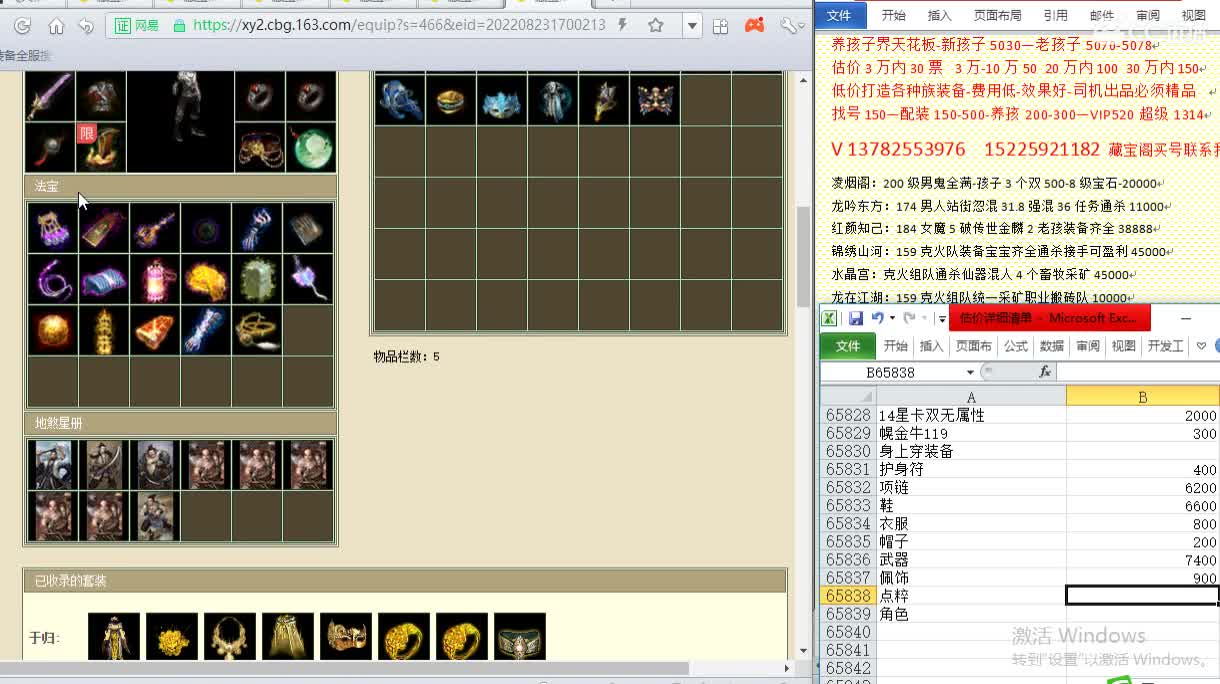The image size is (1220, 684).
Task: Click the Word line starting 水晶宫
Action: 985,274
